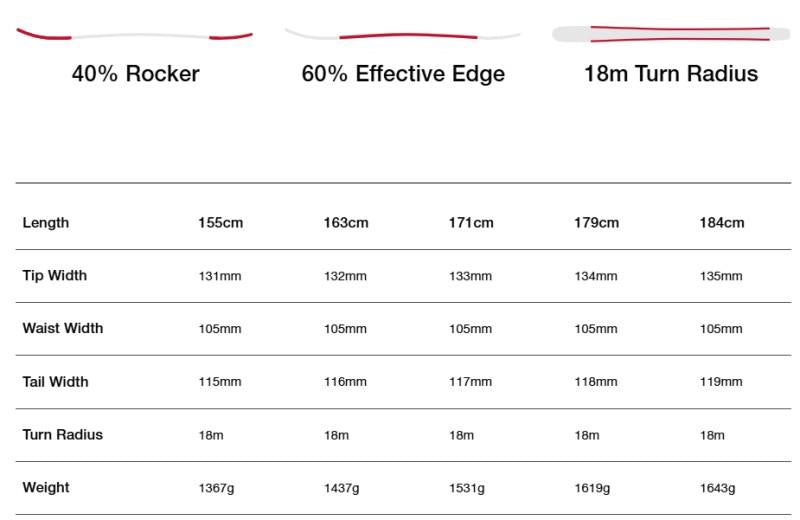Image resolution: width=800 pixels, height=520 pixels.
Task: Click the 18m Turn Radius ski graphic
Action: pos(671,34)
